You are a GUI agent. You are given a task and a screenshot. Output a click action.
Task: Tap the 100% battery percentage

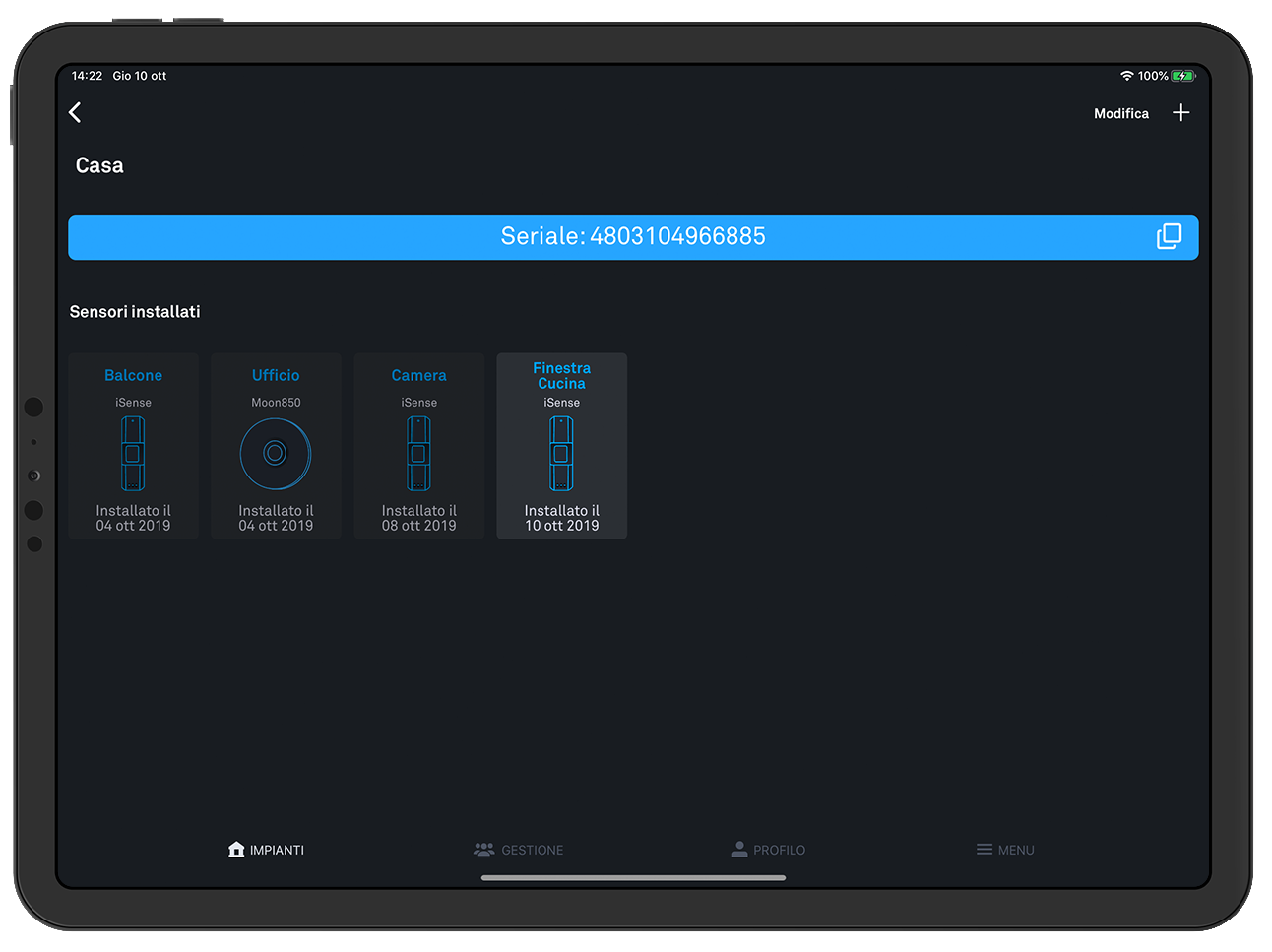coord(1153,76)
